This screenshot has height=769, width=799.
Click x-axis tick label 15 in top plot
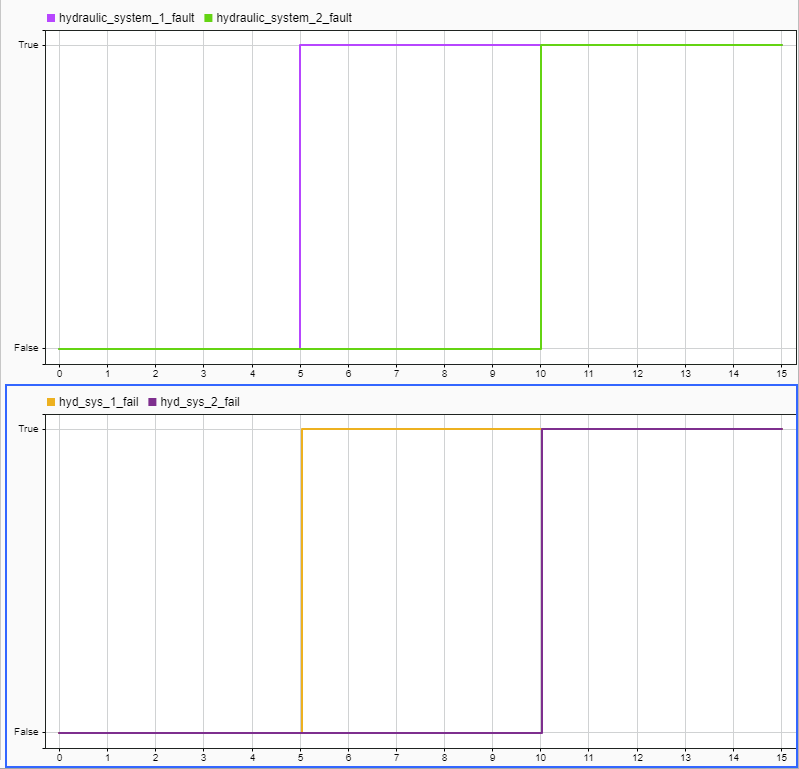(x=782, y=374)
